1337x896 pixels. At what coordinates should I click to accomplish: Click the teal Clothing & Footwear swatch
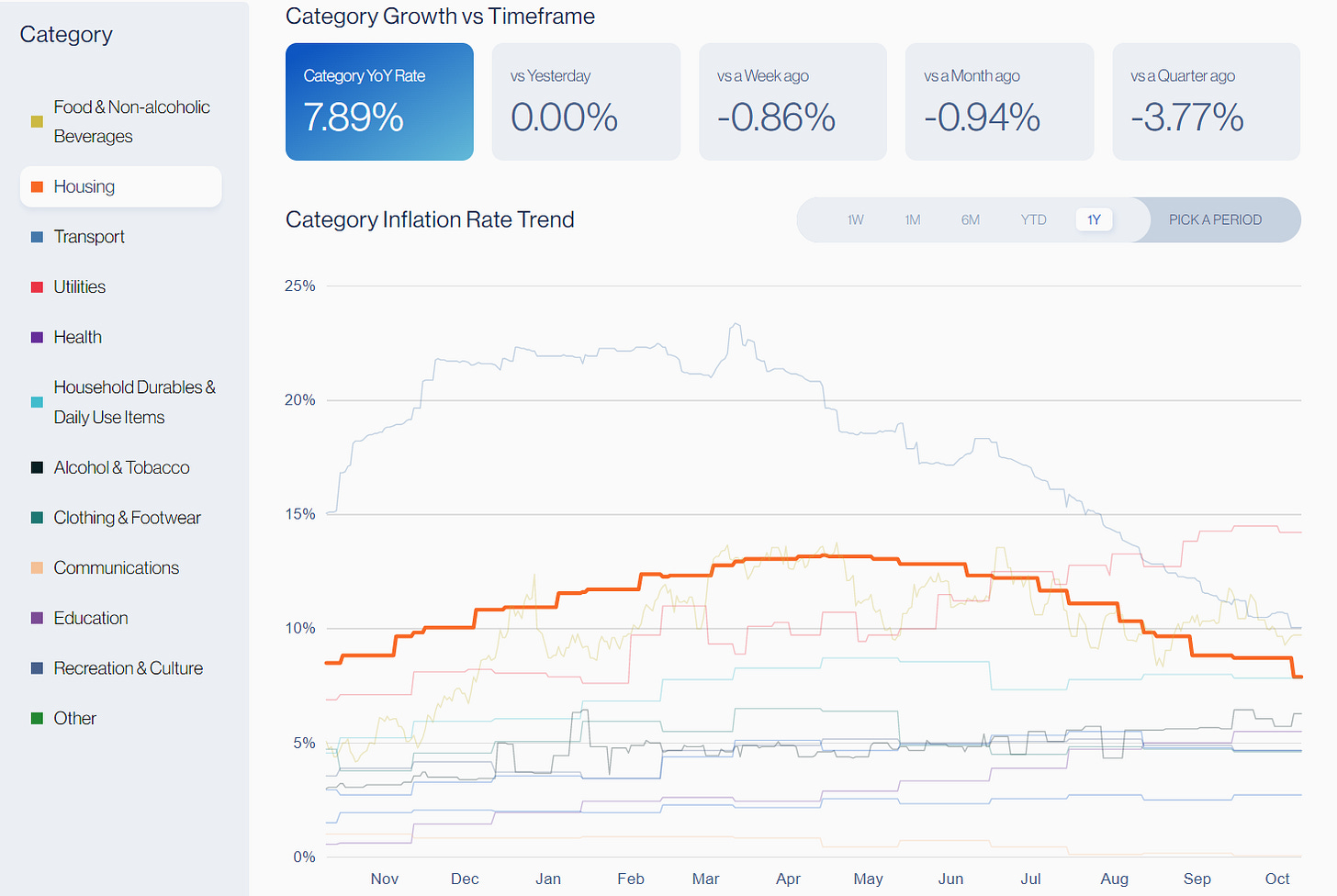click(x=37, y=518)
